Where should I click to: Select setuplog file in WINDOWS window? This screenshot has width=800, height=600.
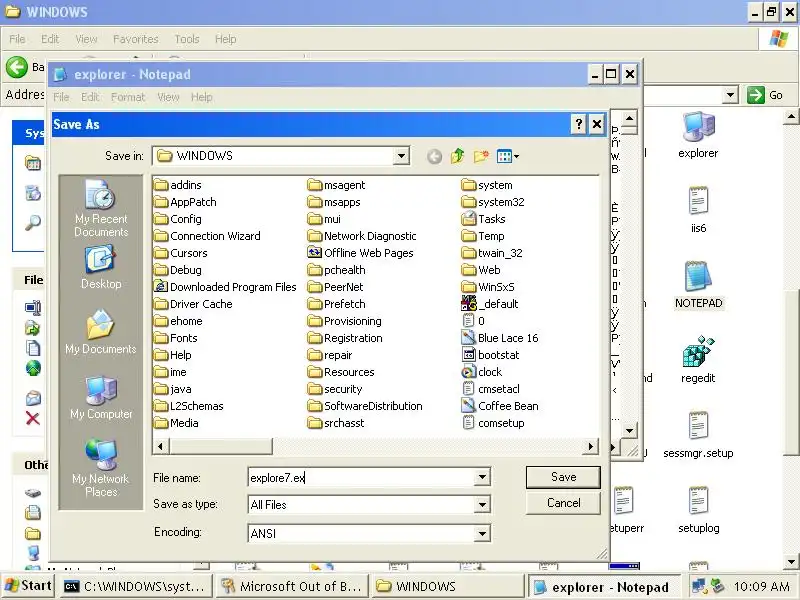pos(698,510)
